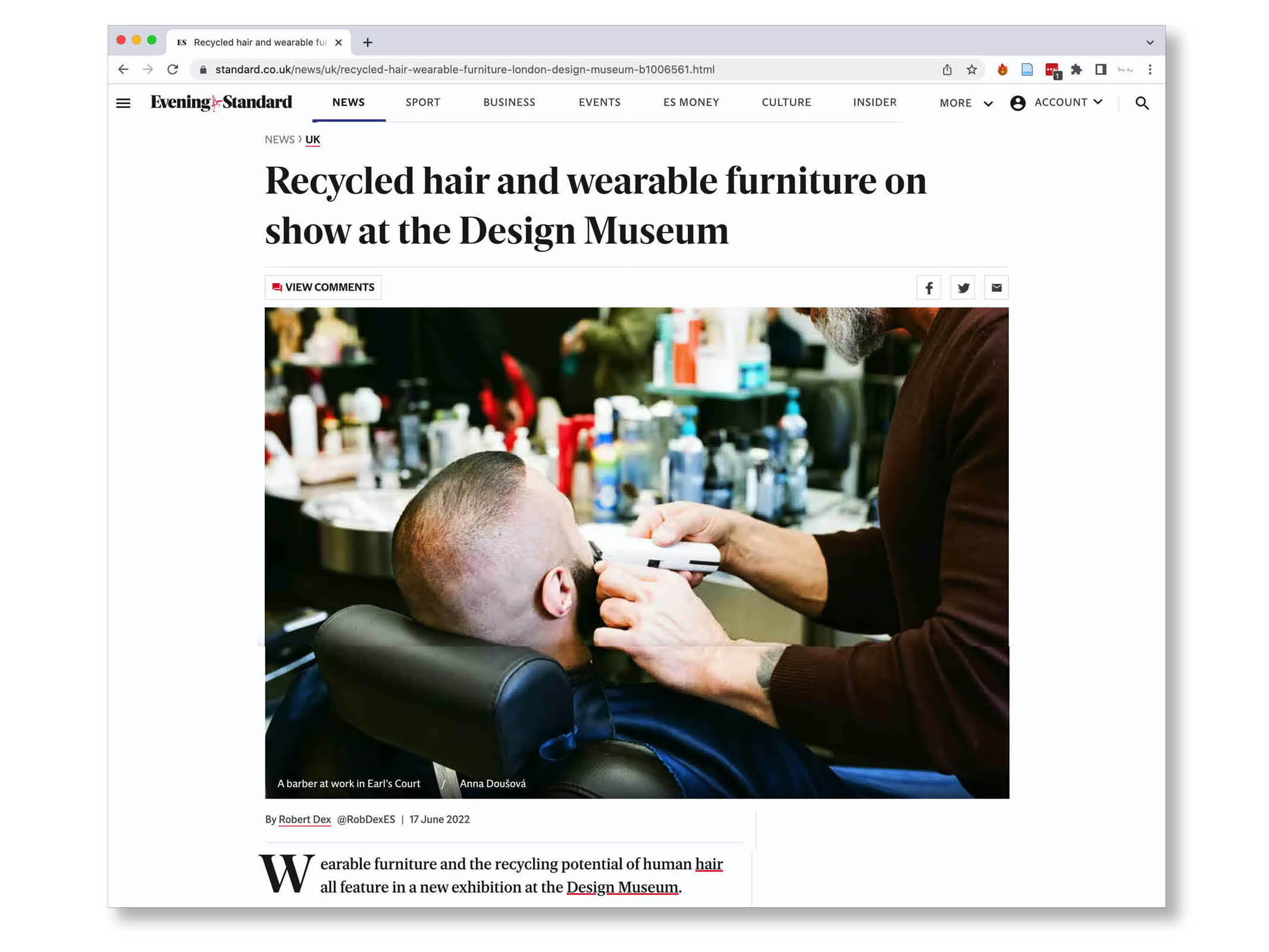The width and height of the screenshot is (1269, 952).
Task: Go to the CULTURE section
Action: (786, 102)
